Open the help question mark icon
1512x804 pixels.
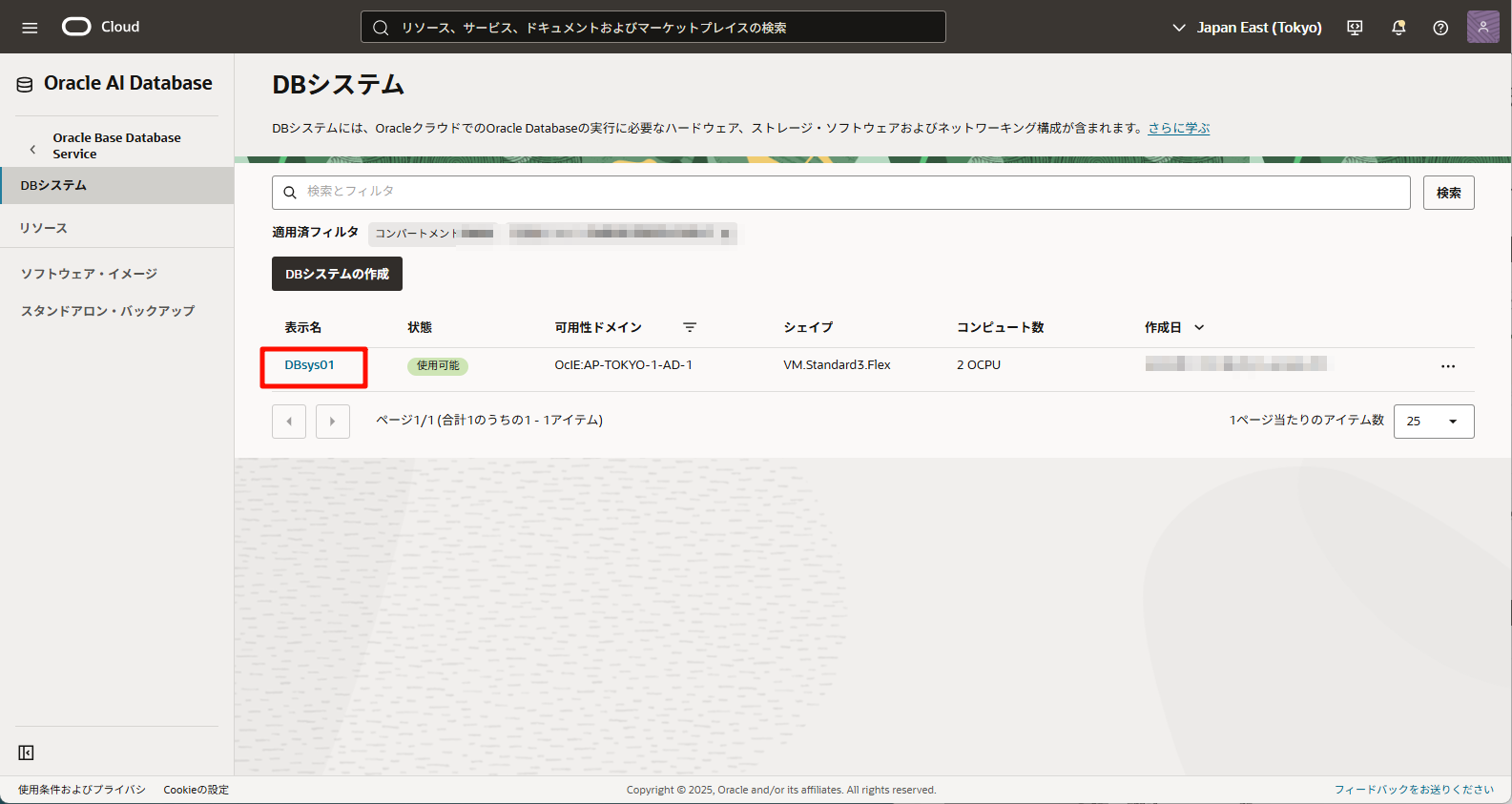pos(1440,28)
